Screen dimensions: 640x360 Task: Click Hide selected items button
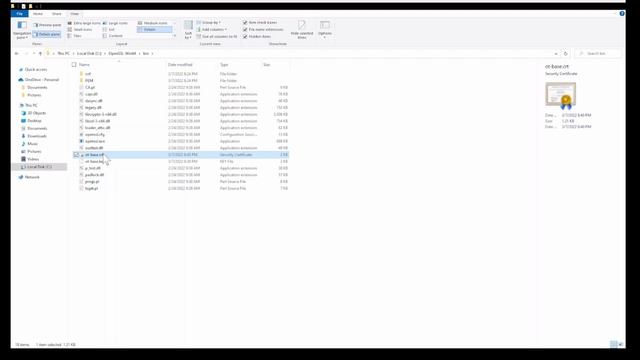[x=302, y=30]
